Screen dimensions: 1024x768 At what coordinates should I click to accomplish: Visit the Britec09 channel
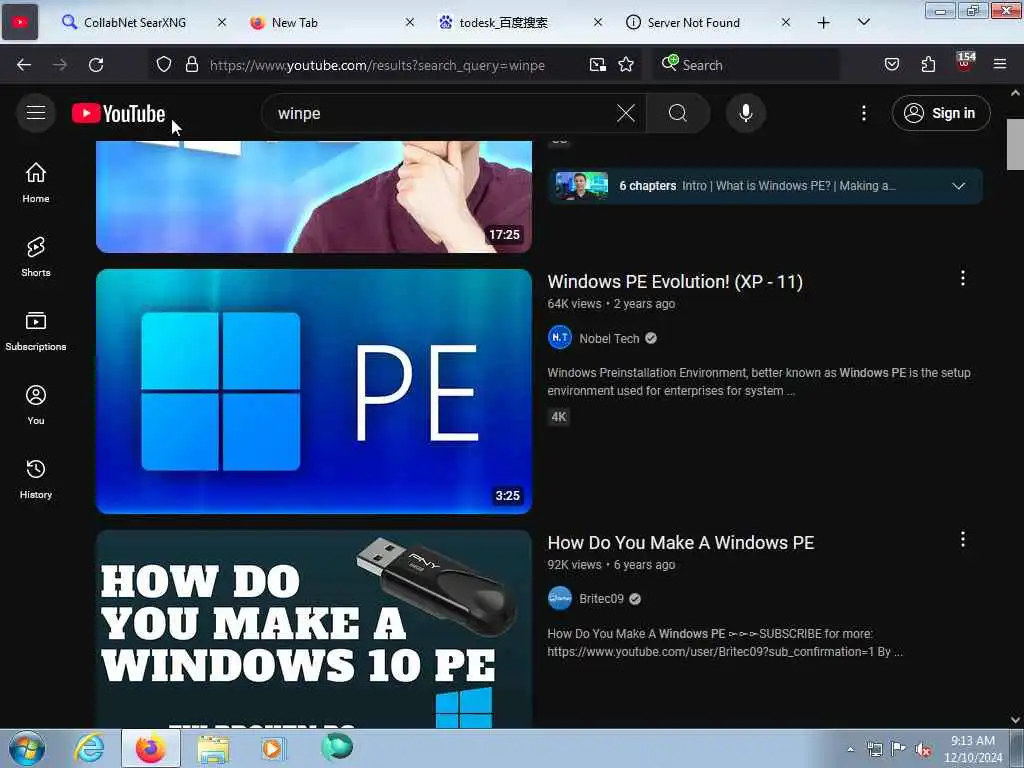[x=601, y=599]
